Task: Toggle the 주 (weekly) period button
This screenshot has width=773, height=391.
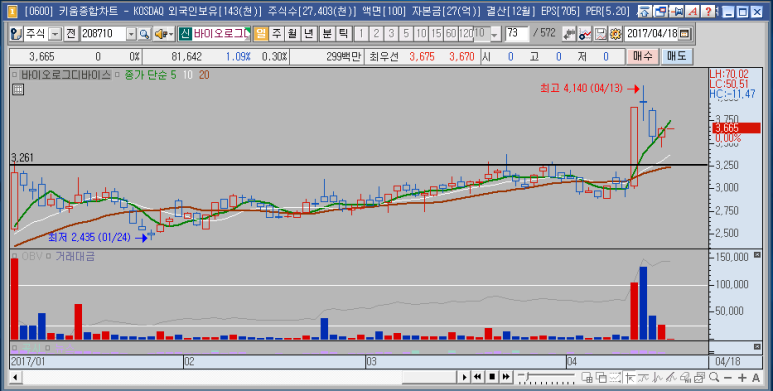Action: (x=277, y=34)
